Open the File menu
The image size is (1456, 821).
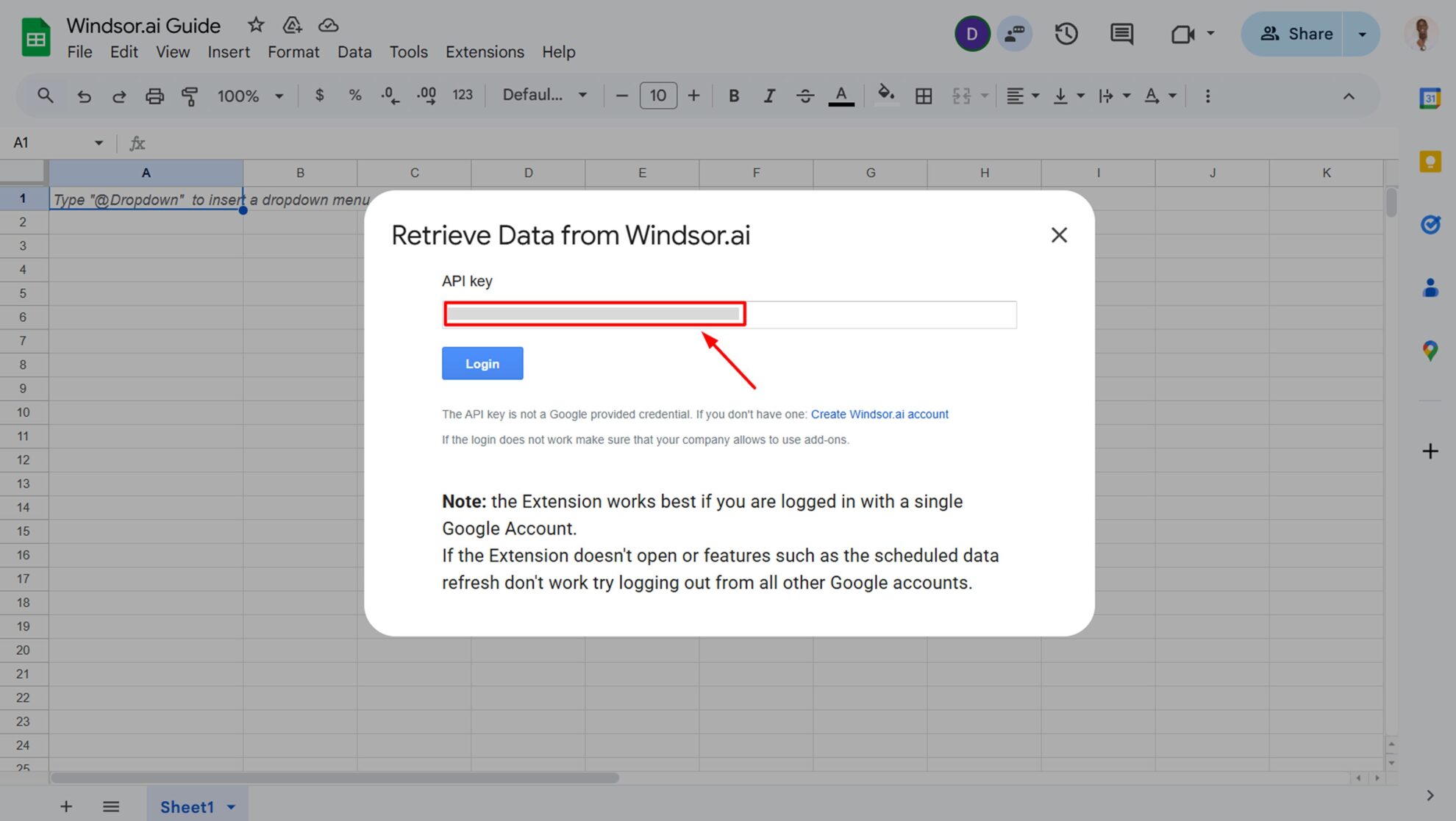(x=79, y=52)
